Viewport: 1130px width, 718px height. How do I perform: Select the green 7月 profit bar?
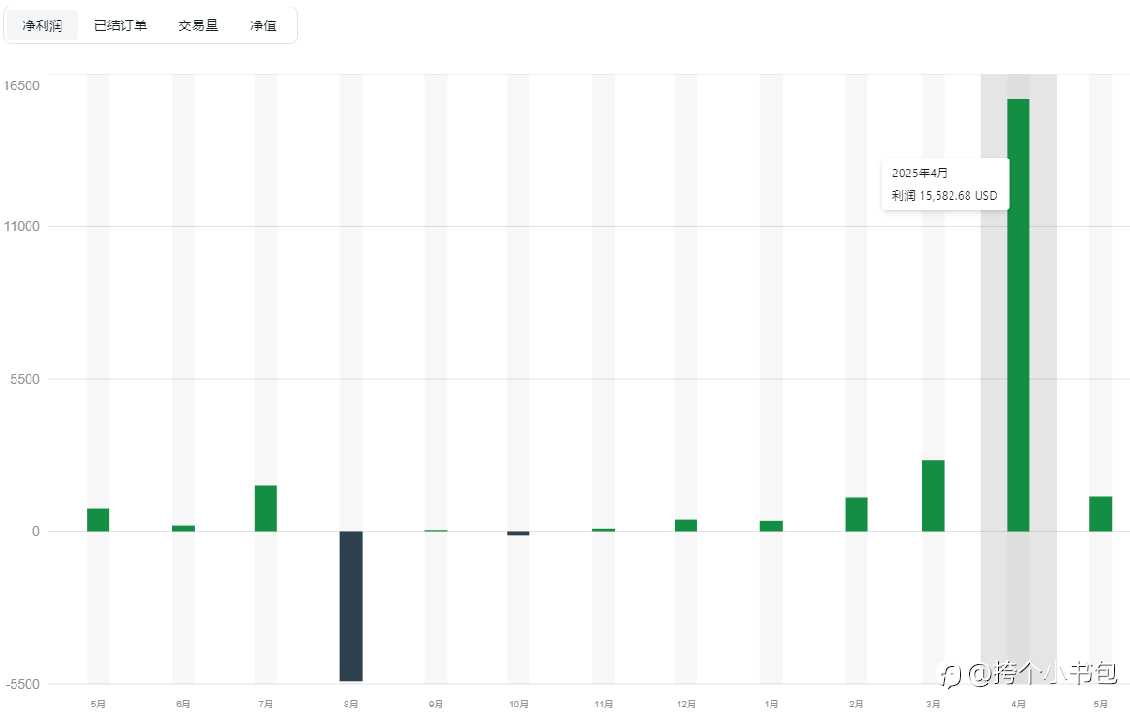coord(266,508)
